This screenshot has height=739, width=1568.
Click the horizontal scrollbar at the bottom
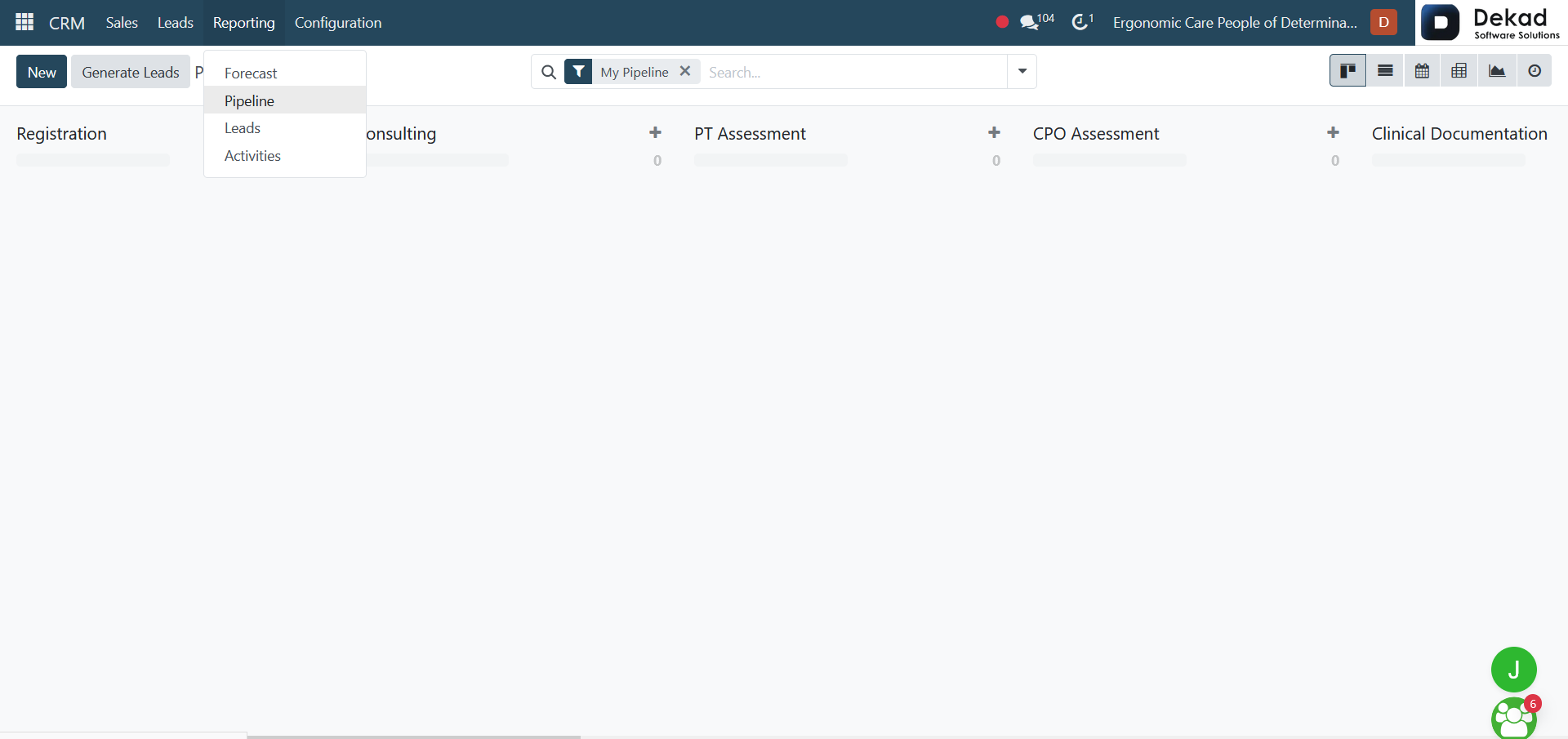(413, 737)
